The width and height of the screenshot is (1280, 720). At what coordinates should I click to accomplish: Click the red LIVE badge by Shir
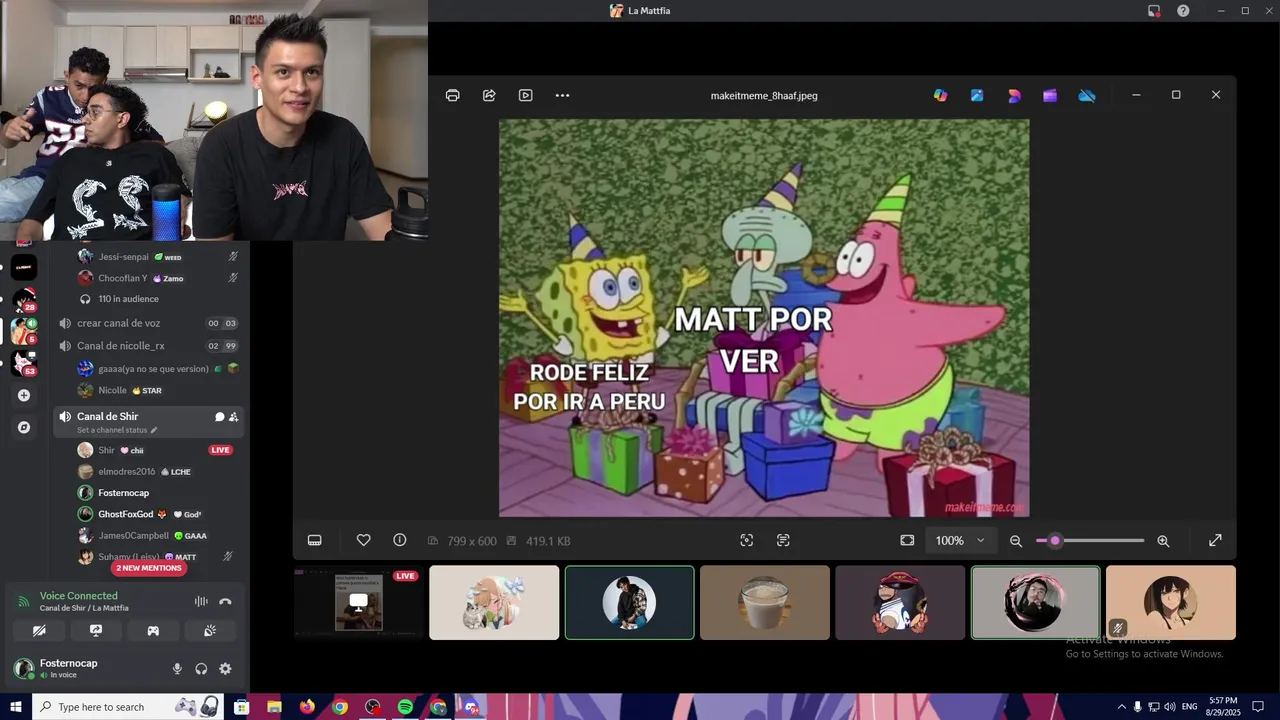pos(220,450)
